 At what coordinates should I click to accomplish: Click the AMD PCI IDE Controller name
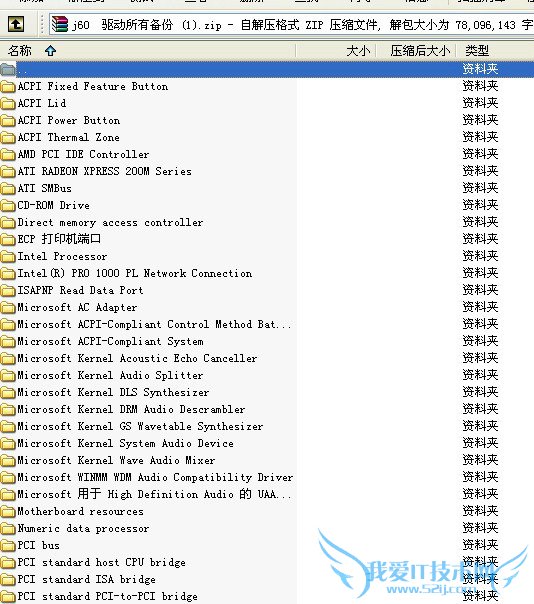83,154
